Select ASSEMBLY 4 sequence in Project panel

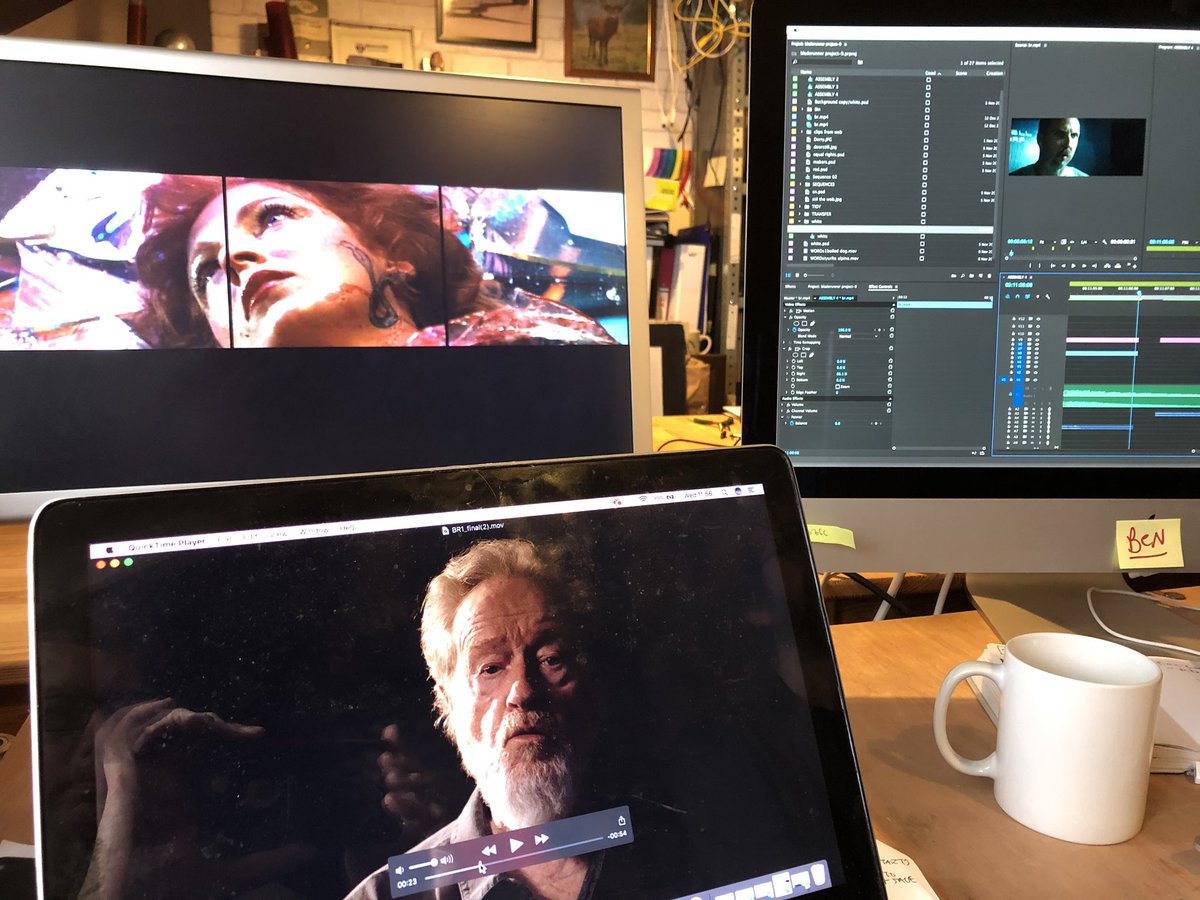825,94
